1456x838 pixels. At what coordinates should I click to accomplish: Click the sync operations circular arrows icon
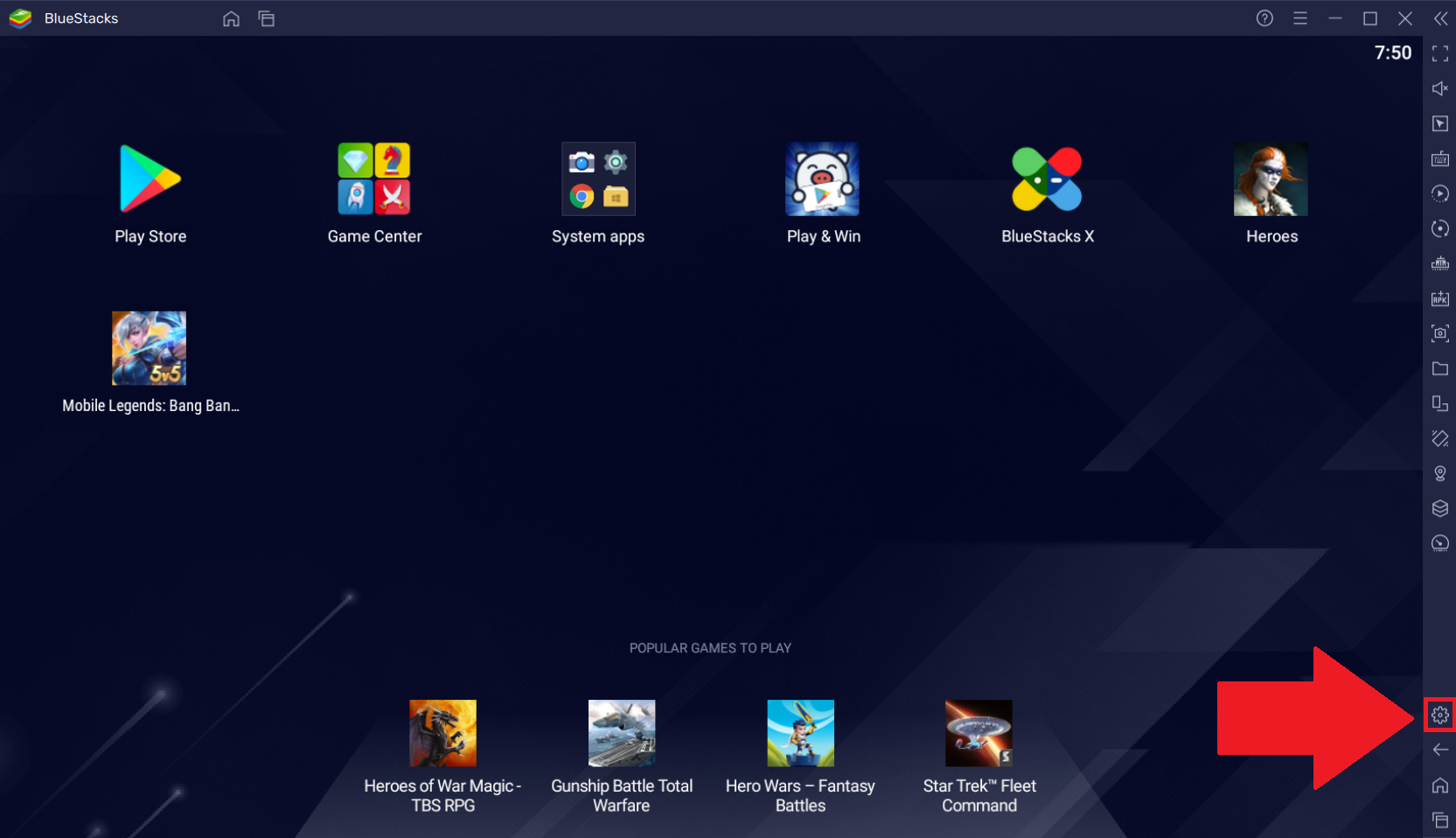pos(1440,228)
